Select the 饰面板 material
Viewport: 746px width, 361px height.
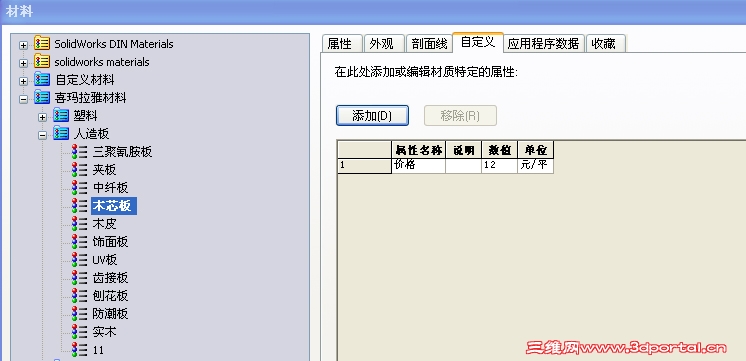click(x=110, y=242)
